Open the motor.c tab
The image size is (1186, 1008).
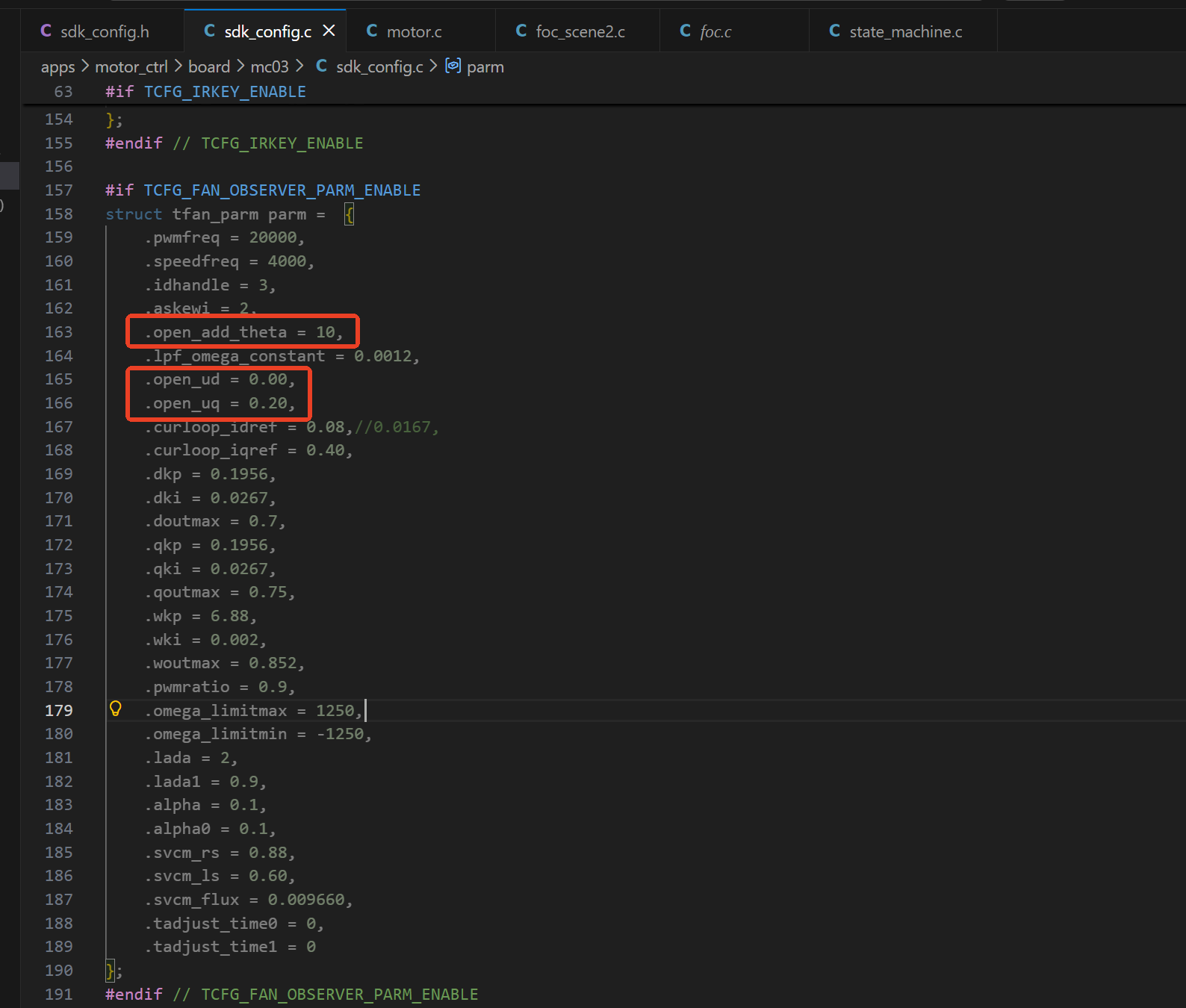(x=420, y=31)
